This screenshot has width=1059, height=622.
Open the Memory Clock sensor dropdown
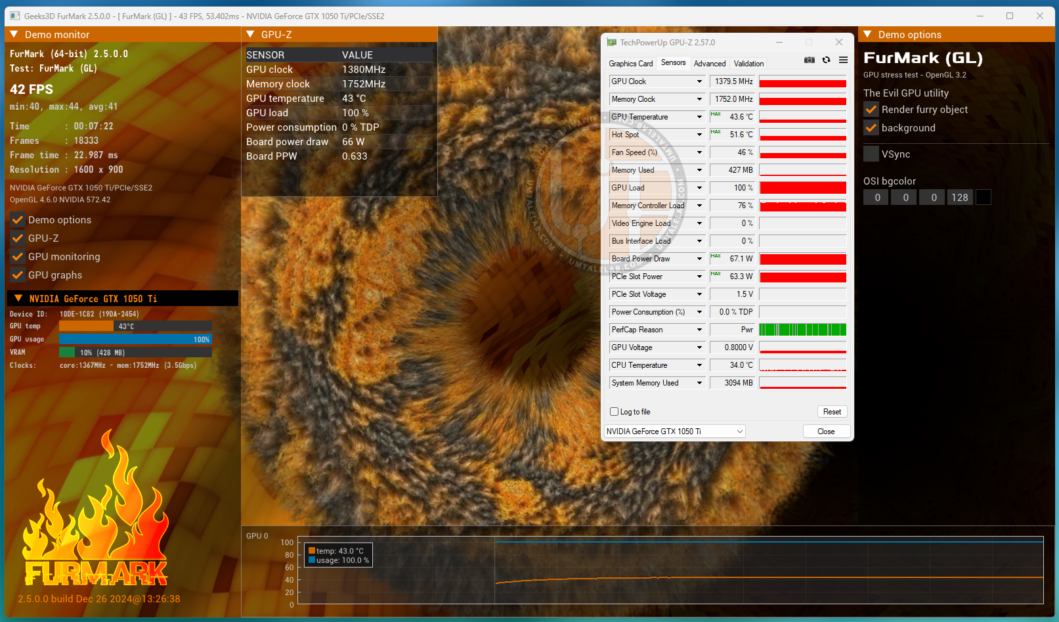point(699,99)
